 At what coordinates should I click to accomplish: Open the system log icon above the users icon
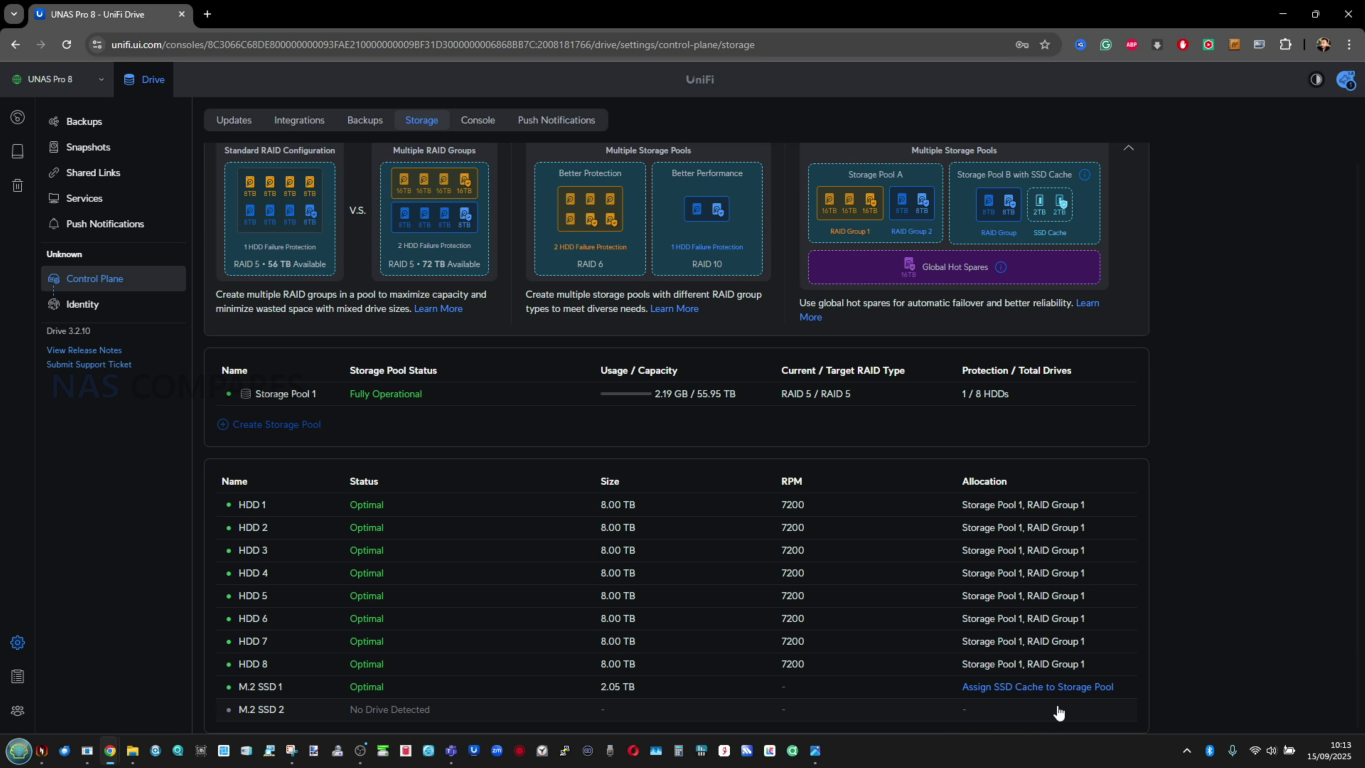click(x=17, y=677)
